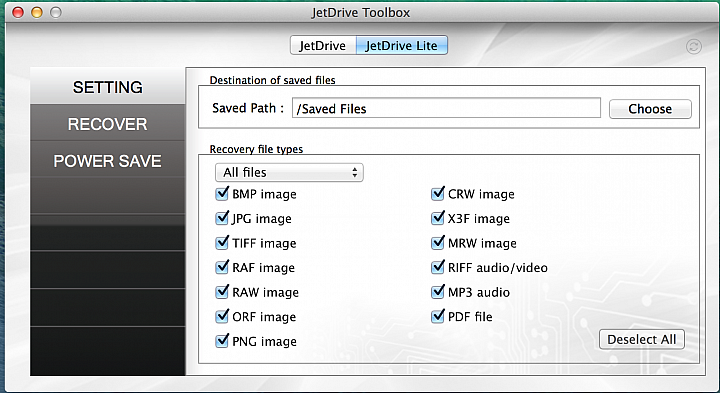Toggle CRW image checkbox
Screen dimensions: 720x393
[438, 194]
